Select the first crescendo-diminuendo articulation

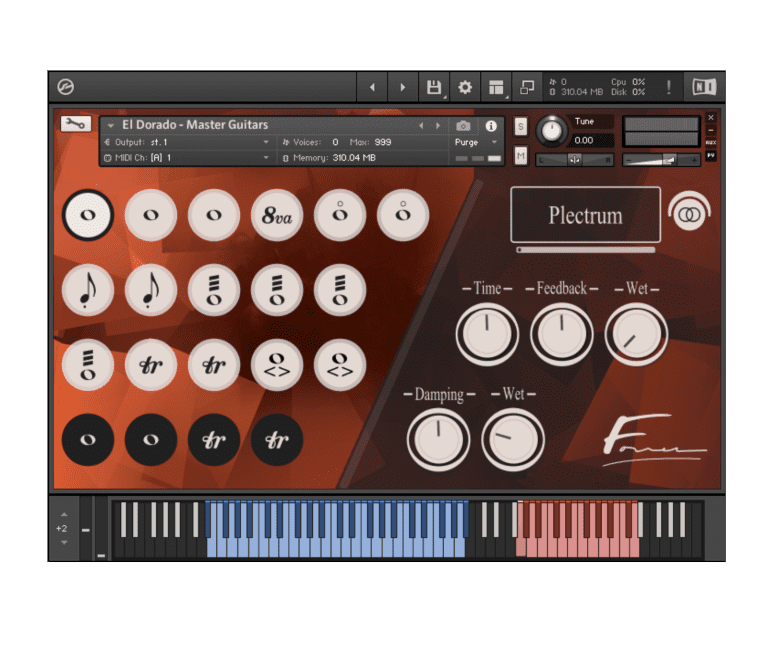click(x=277, y=365)
